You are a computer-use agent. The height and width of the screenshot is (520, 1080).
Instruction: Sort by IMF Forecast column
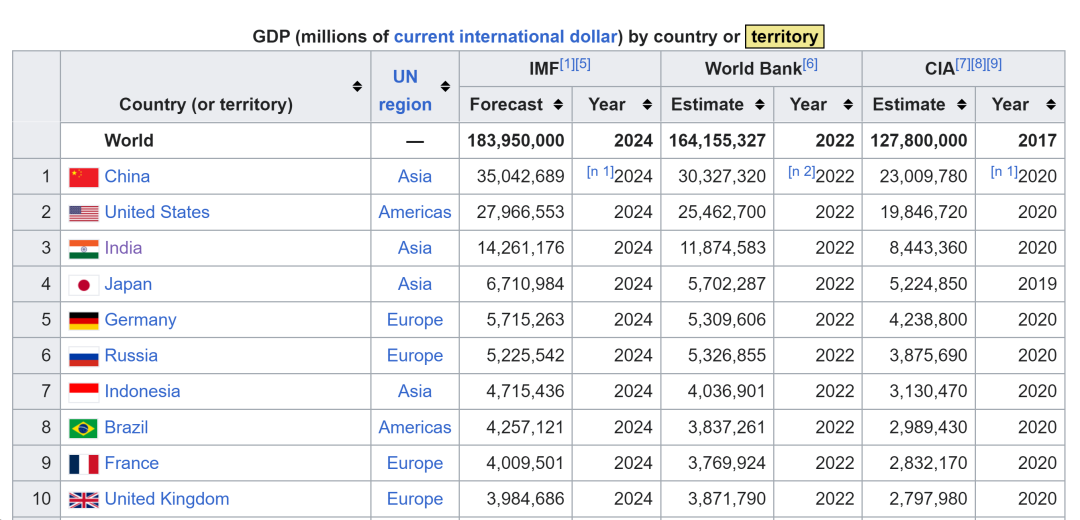click(559, 105)
